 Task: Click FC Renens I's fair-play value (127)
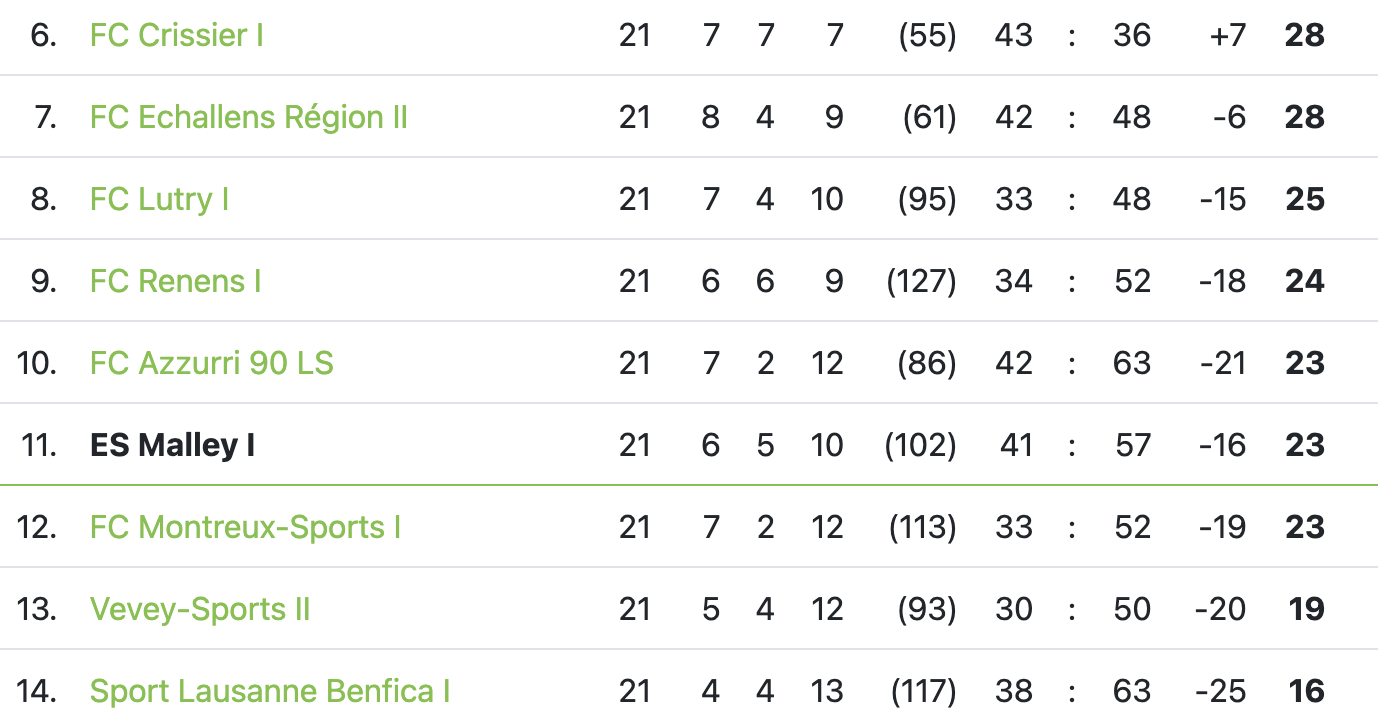921,281
